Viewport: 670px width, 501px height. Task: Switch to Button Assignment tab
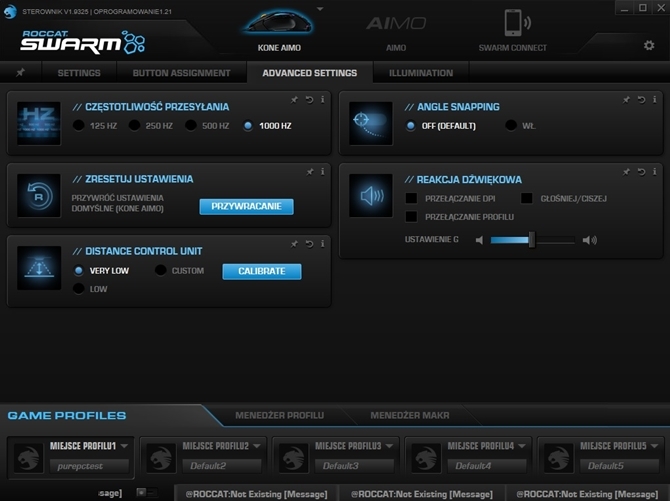pyautogui.click(x=182, y=73)
